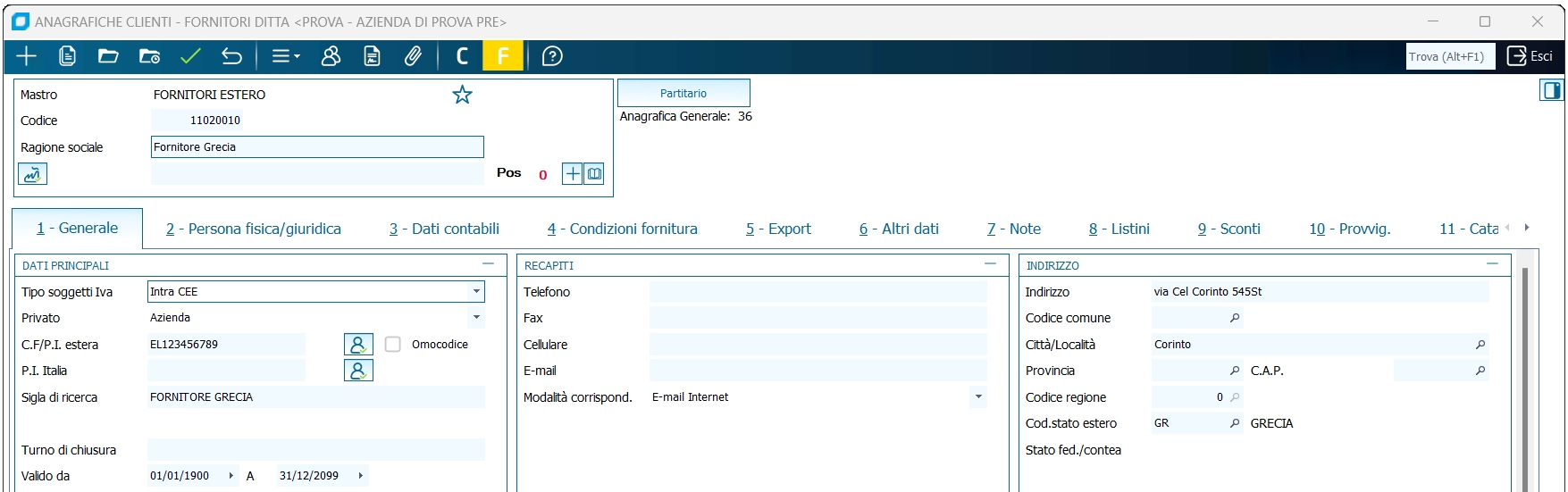The width and height of the screenshot is (1568, 492).
Task: Click the Partitario button
Action: coord(683,93)
